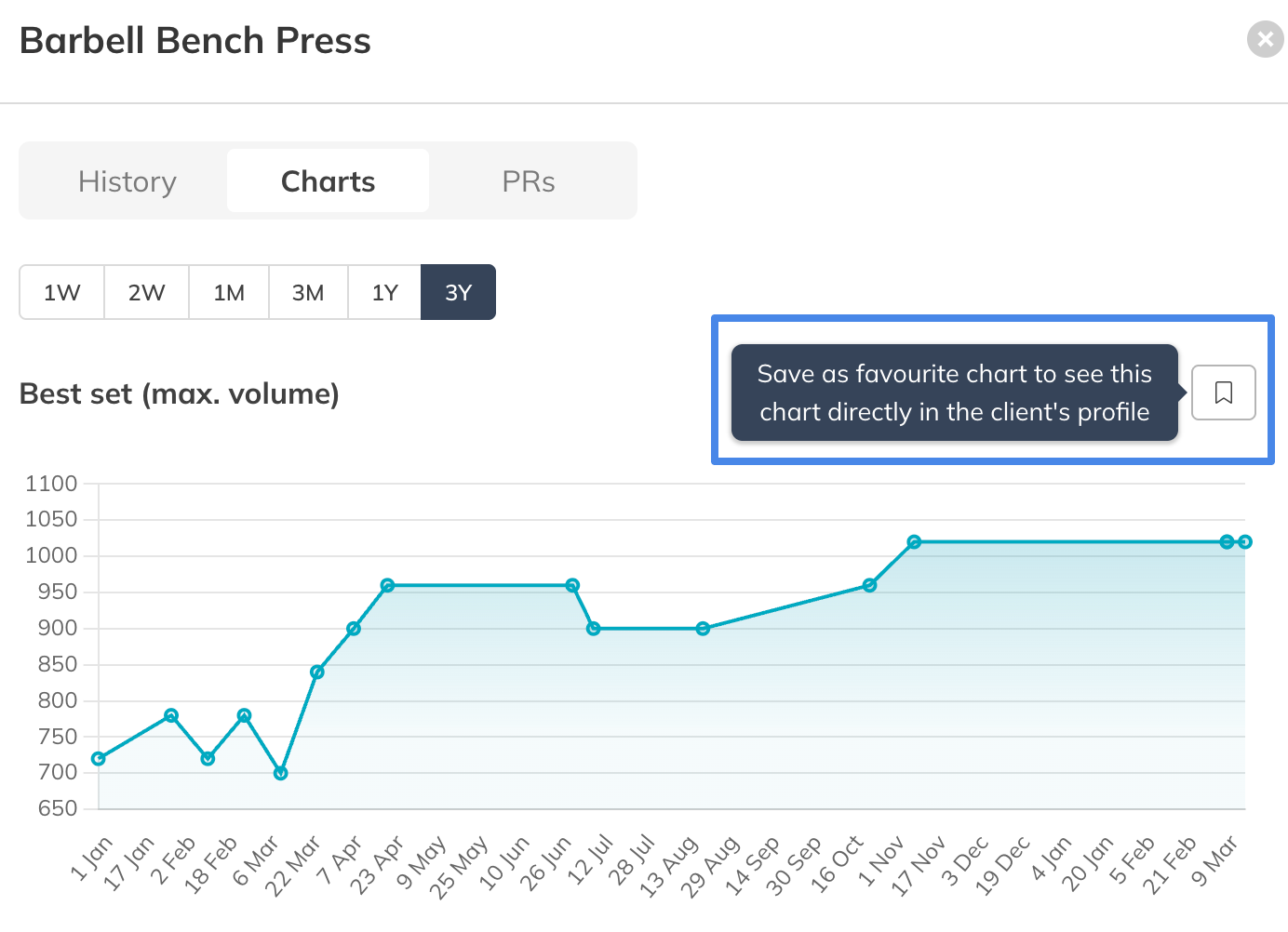The image size is (1288, 932).
Task: Open the PRs tab
Action: (528, 181)
